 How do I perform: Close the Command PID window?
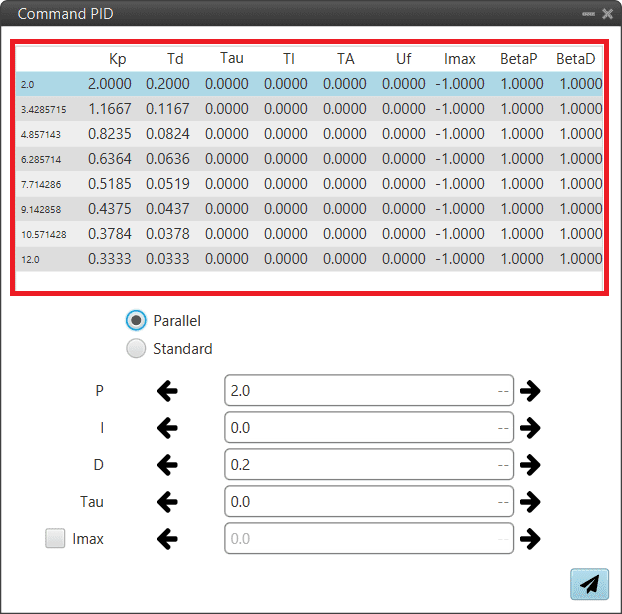(x=607, y=15)
